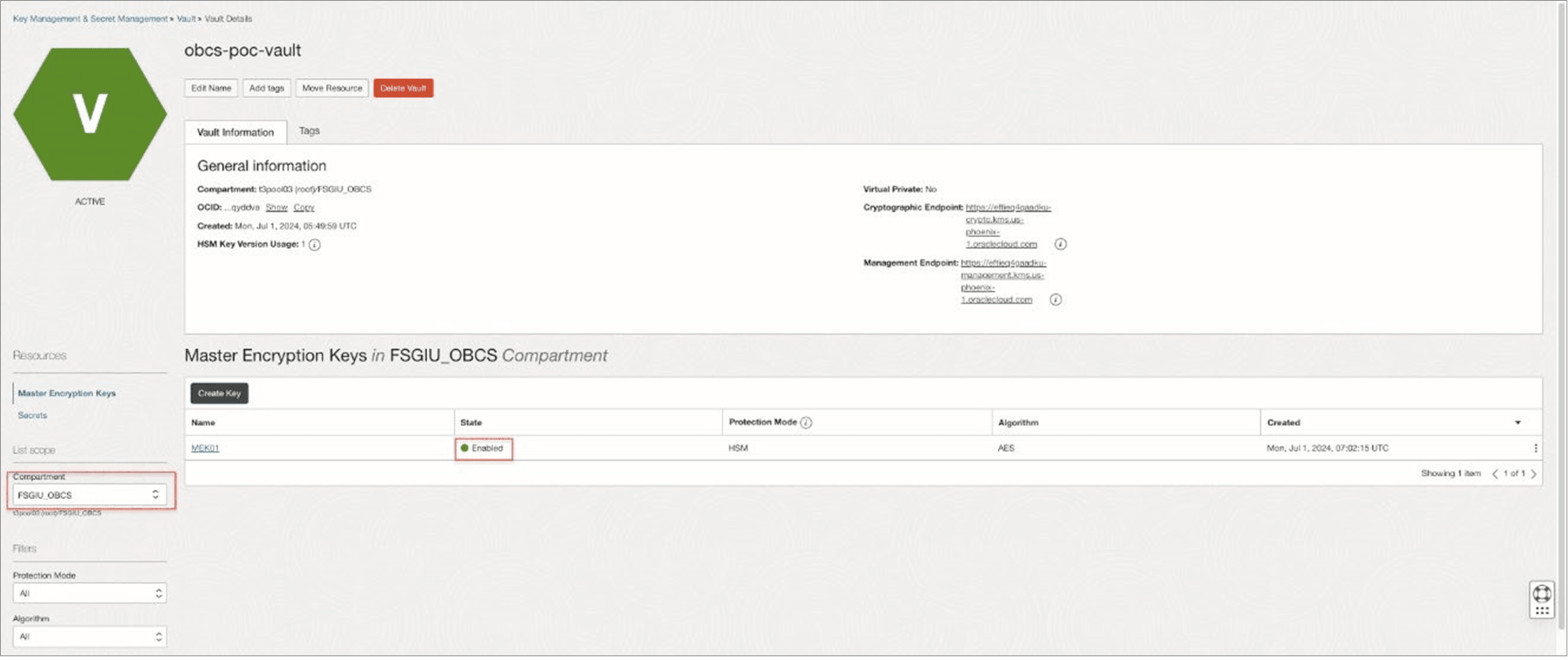Select the Vault Information tab
This screenshot has width=1568, height=661.
click(235, 133)
